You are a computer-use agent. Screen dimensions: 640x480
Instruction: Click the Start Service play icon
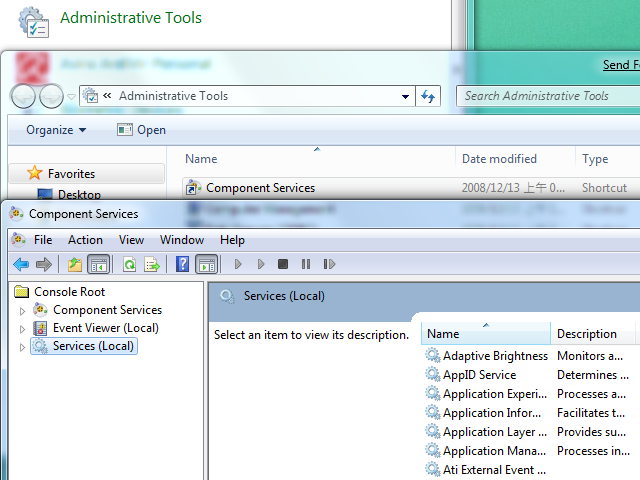238,264
